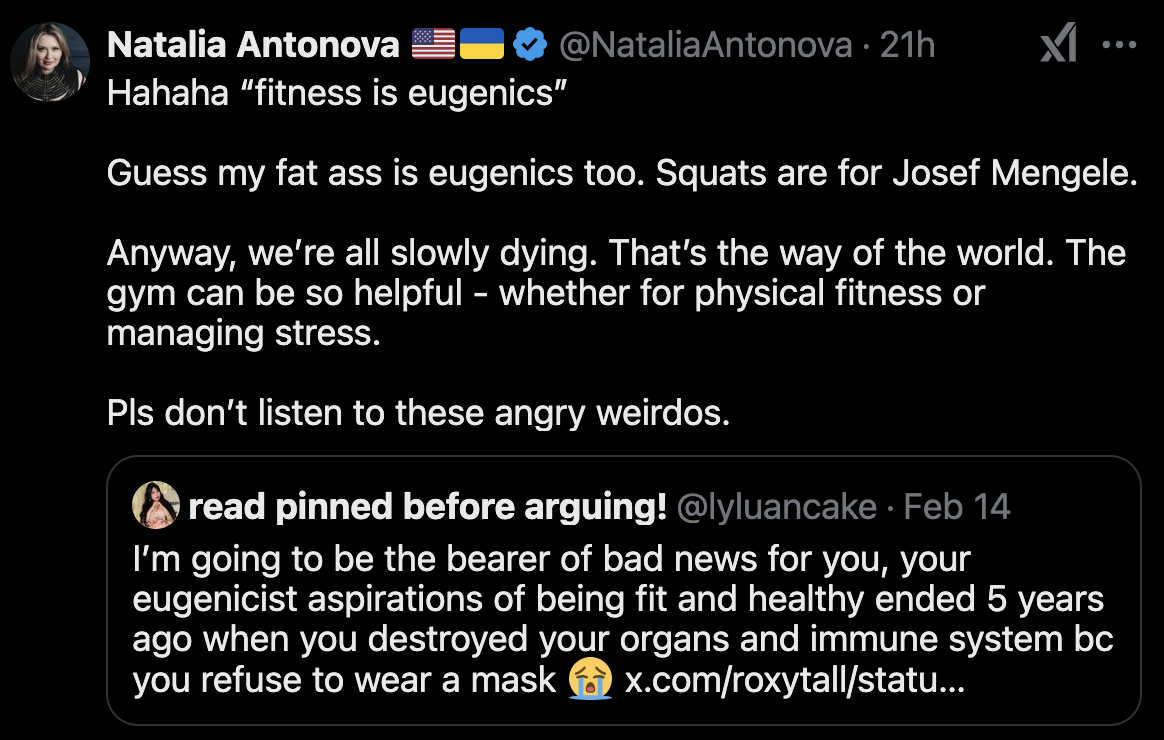1164x740 pixels.
Task: Click the quoted tweet's profile avatar
Action: 155,506
